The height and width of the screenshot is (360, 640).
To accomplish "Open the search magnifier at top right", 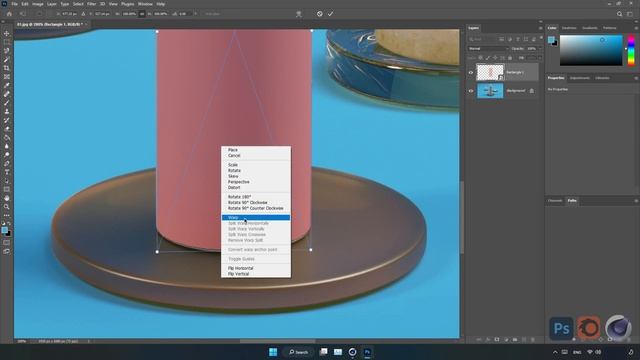I will pos(620,14).
